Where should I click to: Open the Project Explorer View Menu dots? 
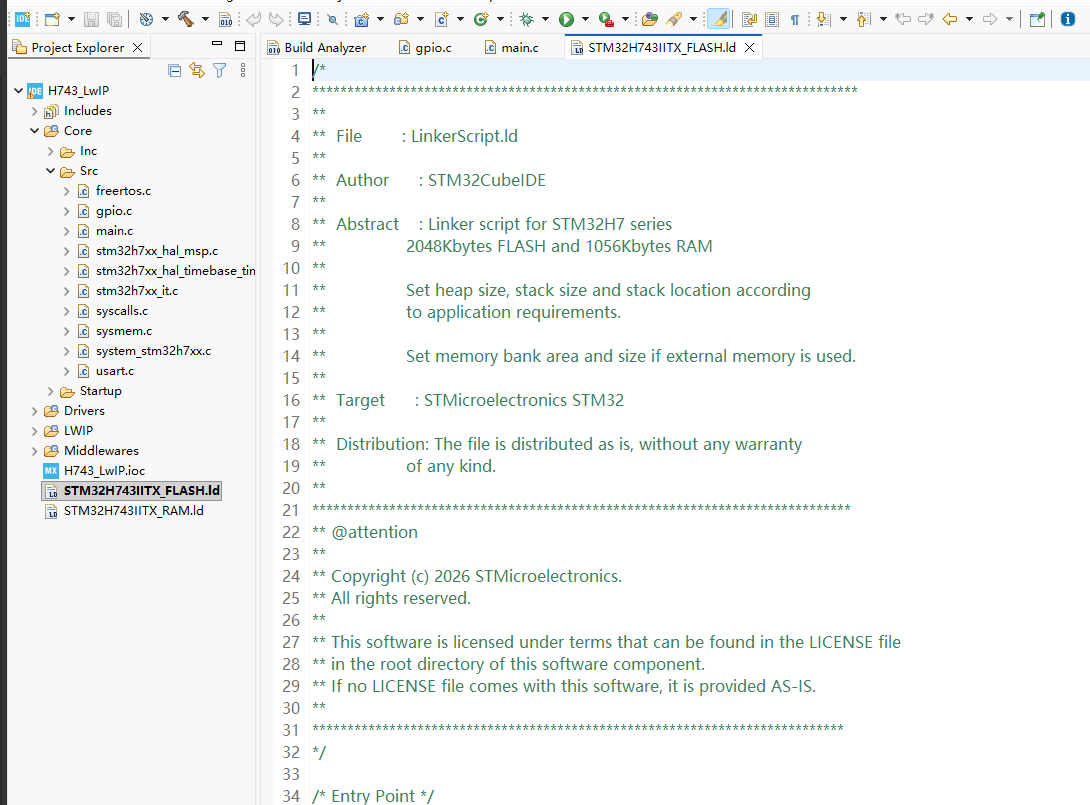[243, 70]
